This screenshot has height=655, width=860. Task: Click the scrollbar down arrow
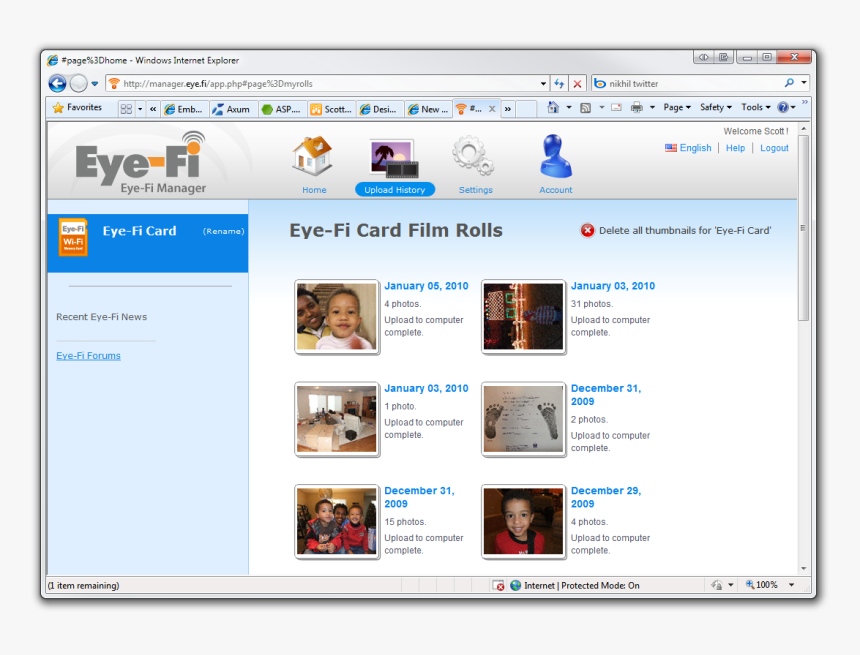click(804, 569)
